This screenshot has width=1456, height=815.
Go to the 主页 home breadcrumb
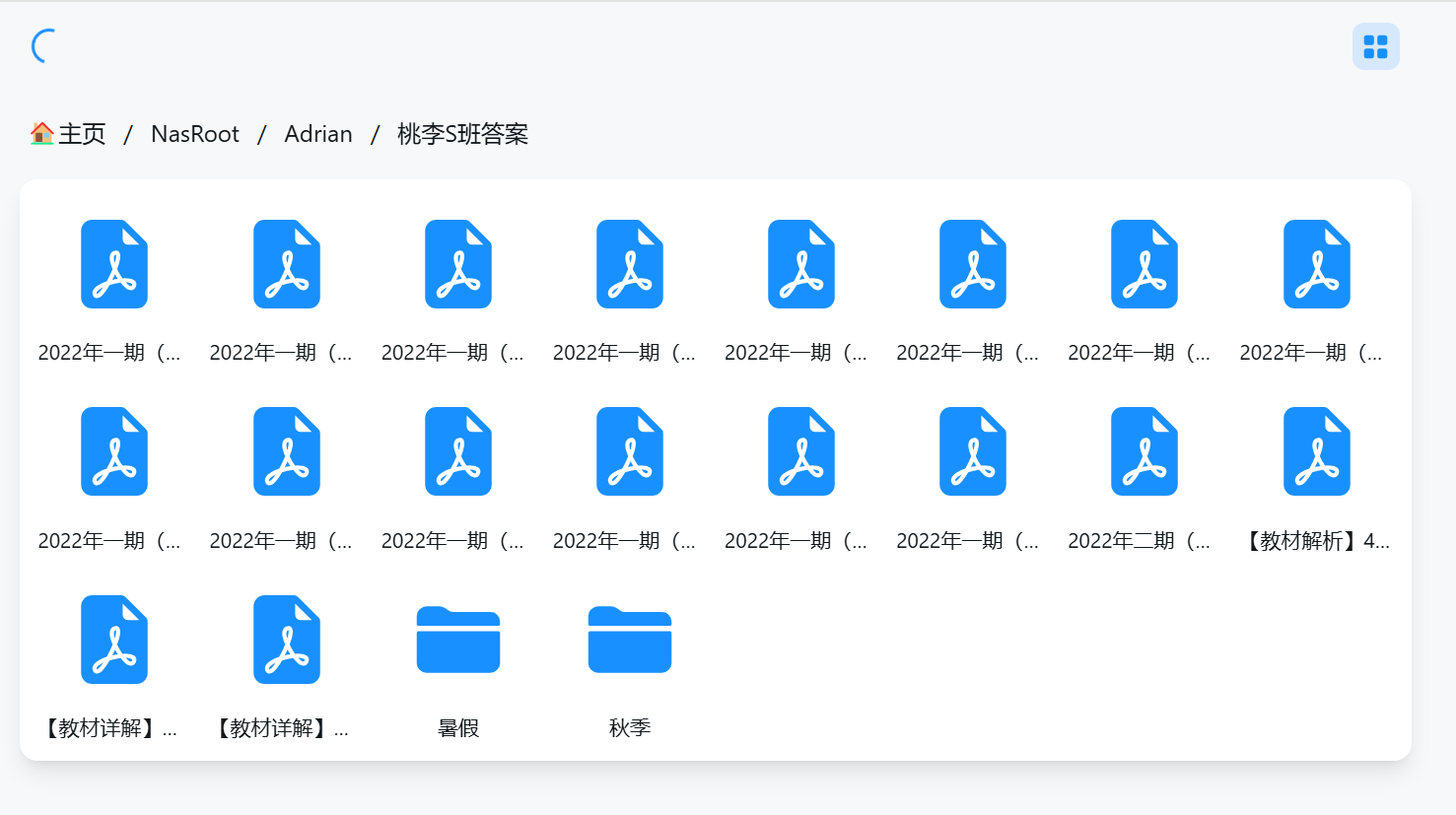(68, 134)
